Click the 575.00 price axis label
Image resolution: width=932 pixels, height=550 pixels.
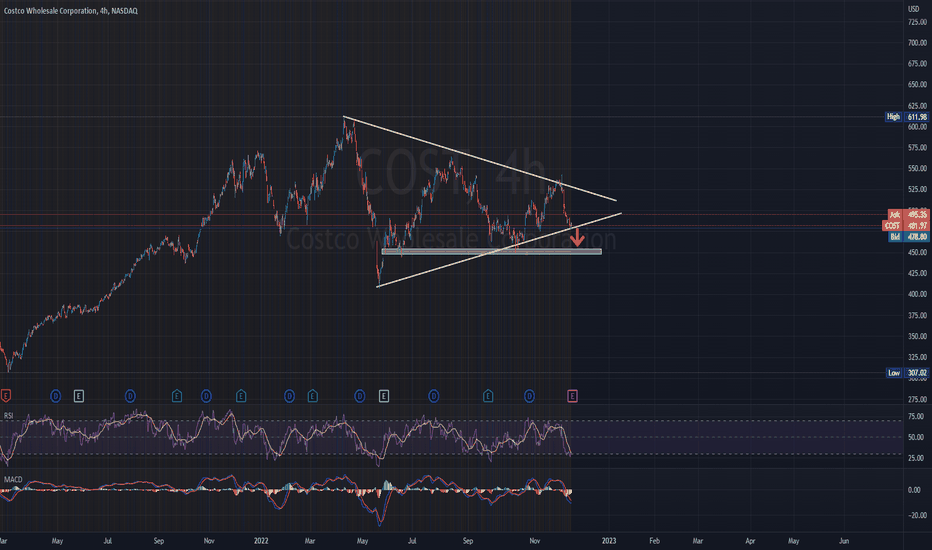coord(917,147)
